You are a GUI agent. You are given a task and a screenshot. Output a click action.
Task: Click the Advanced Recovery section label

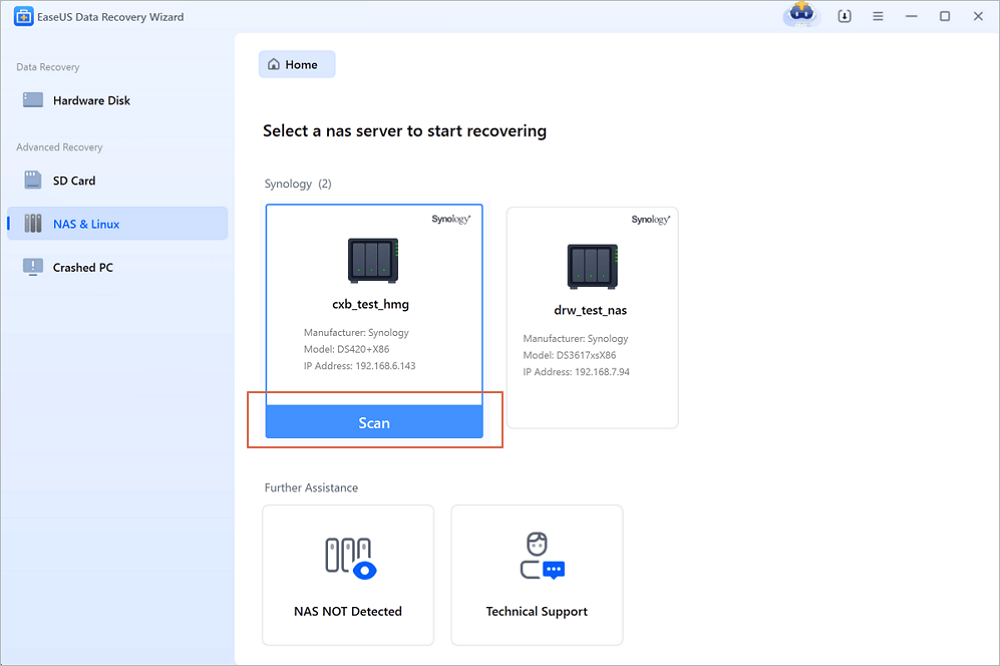click(59, 147)
